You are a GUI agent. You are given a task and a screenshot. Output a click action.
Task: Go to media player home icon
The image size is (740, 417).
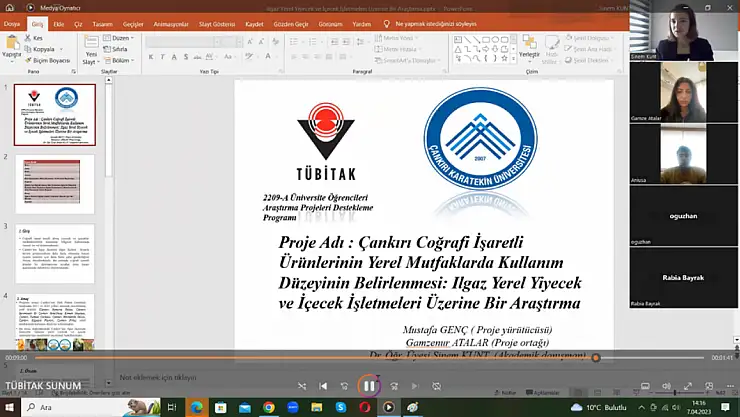[9, 8]
